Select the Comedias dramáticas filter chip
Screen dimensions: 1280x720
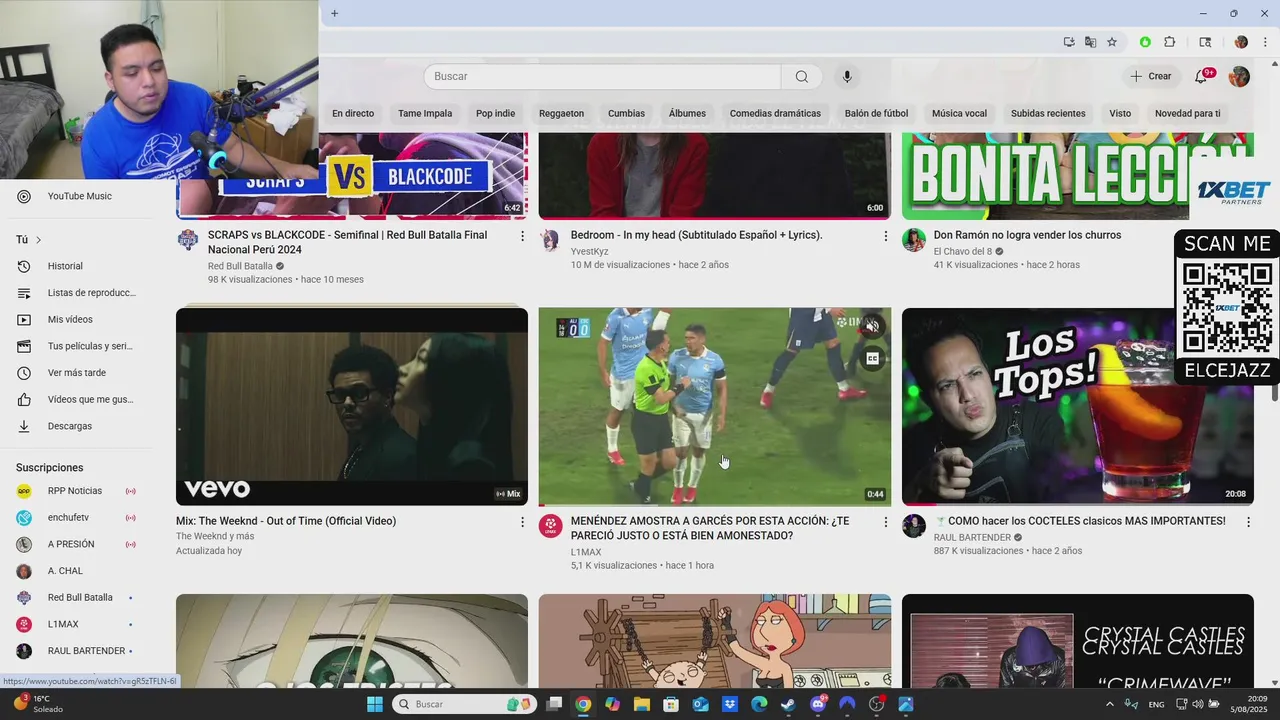[x=775, y=114]
